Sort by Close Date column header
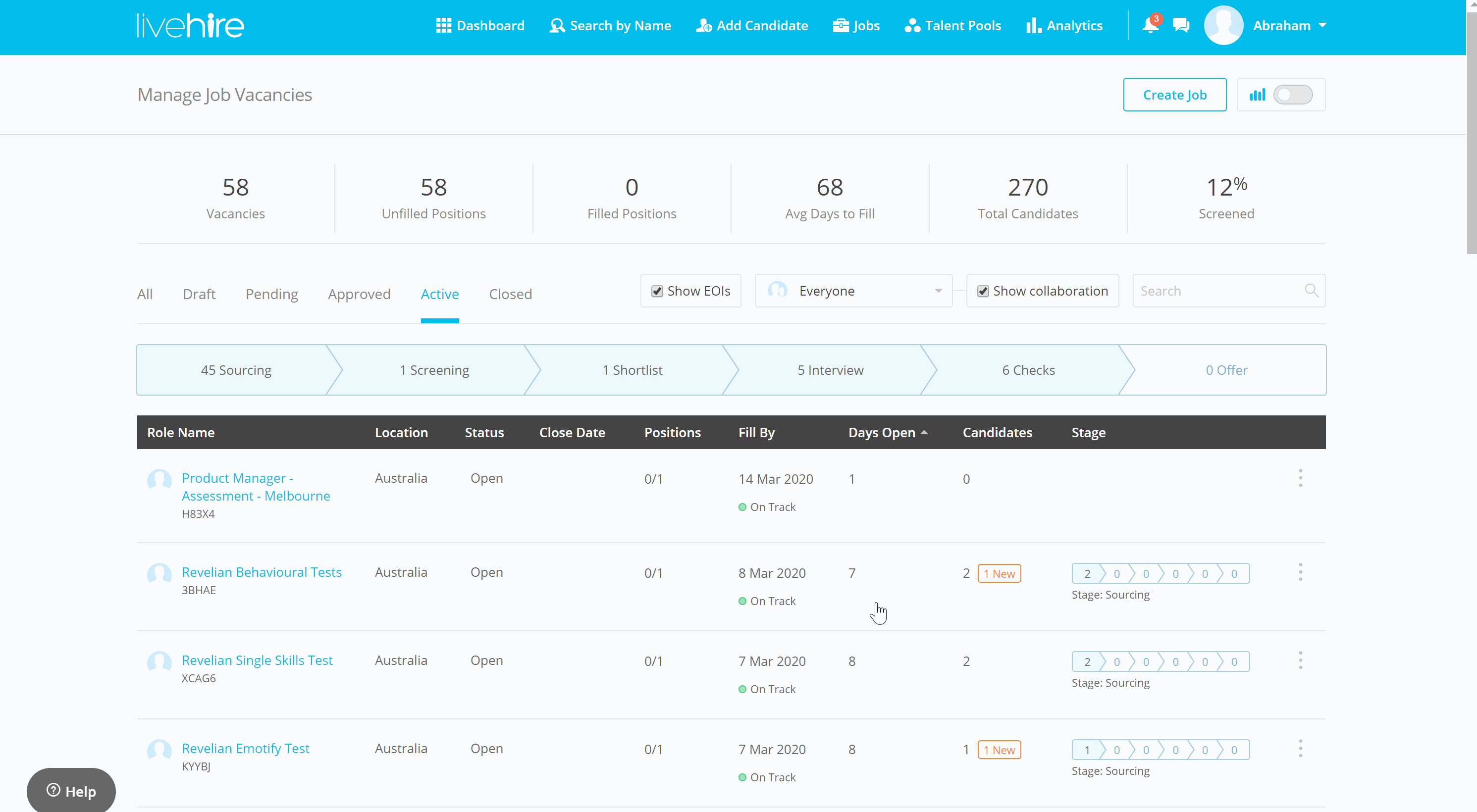Viewport: 1477px width, 812px height. click(572, 433)
